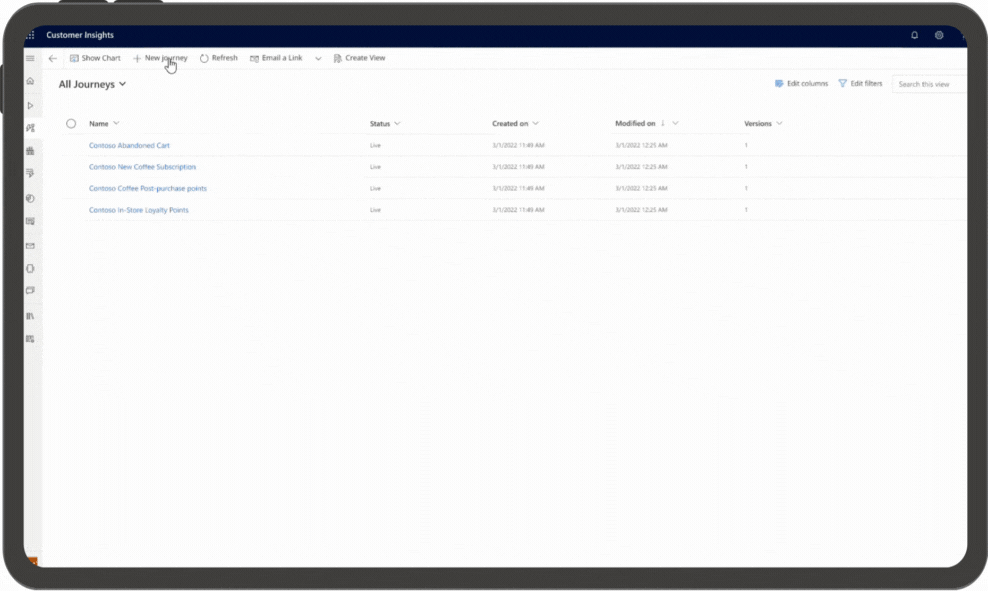The height and width of the screenshot is (591, 988).
Task: Open Contoso In-Store Loyalty Points journey
Action: point(139,210)
